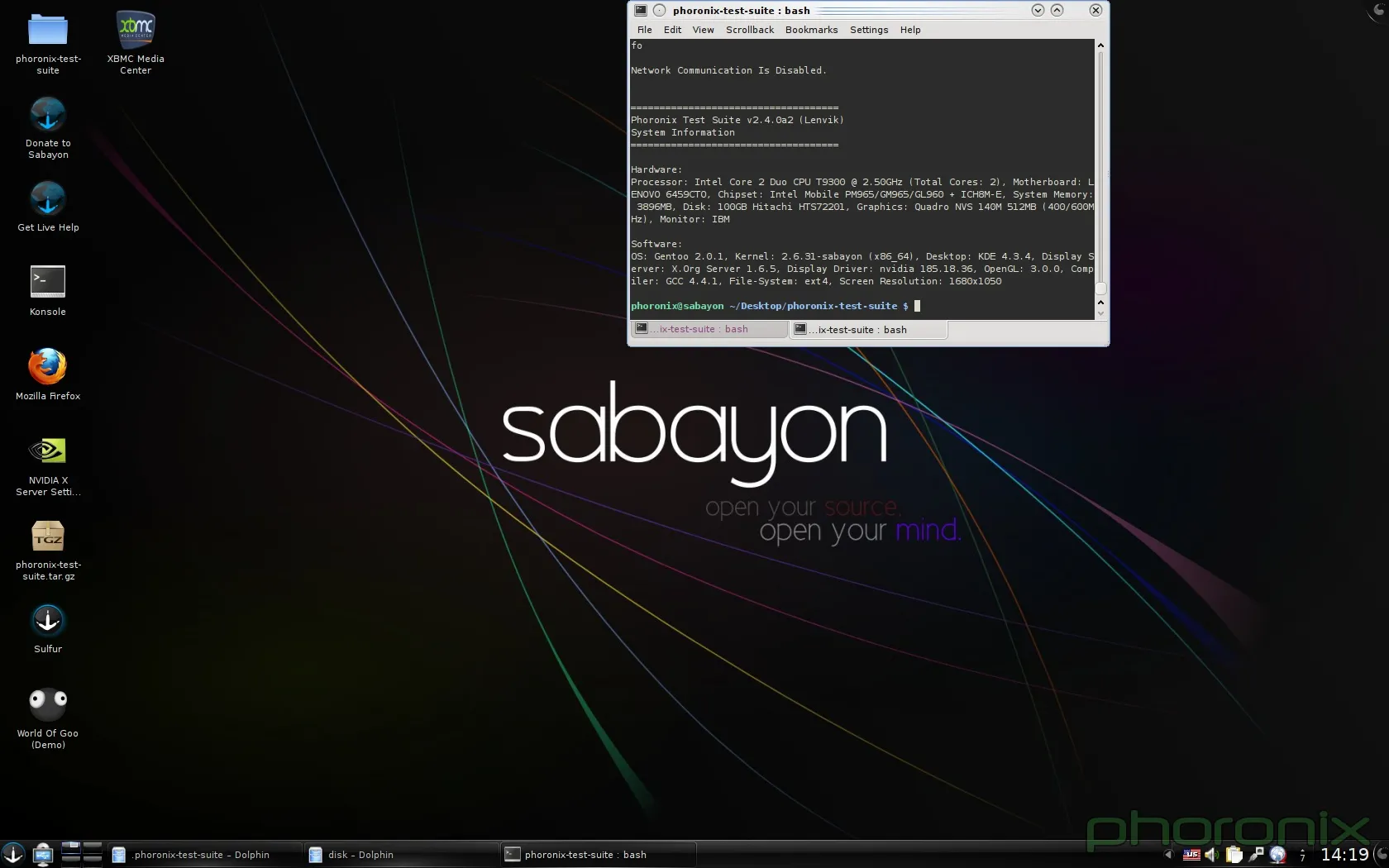The image size is (1389, 868).
Task: Select the second Konsole bash tab
Action: click(868, 329)
